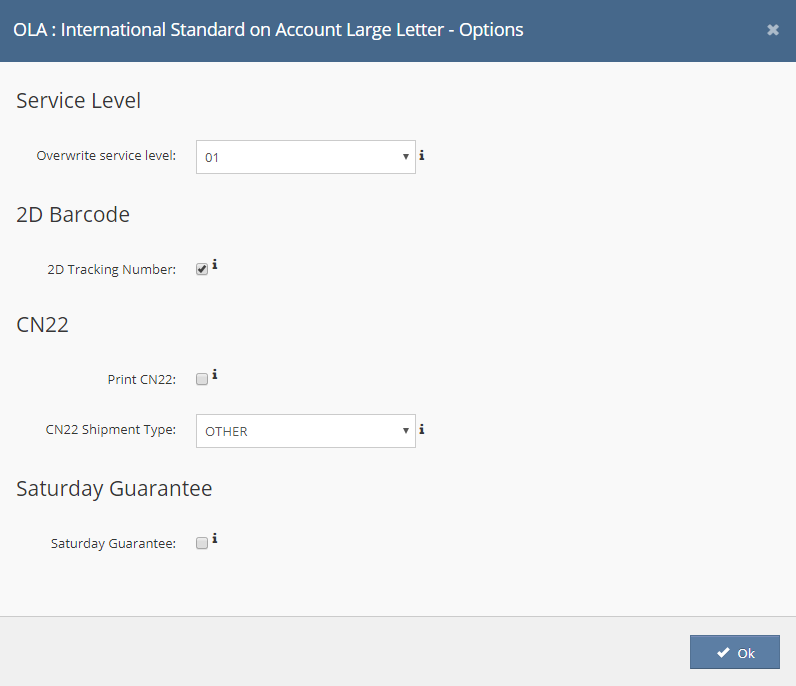Click the '2D Tracking Number:' label
The image size is (796, 686).
111,269
